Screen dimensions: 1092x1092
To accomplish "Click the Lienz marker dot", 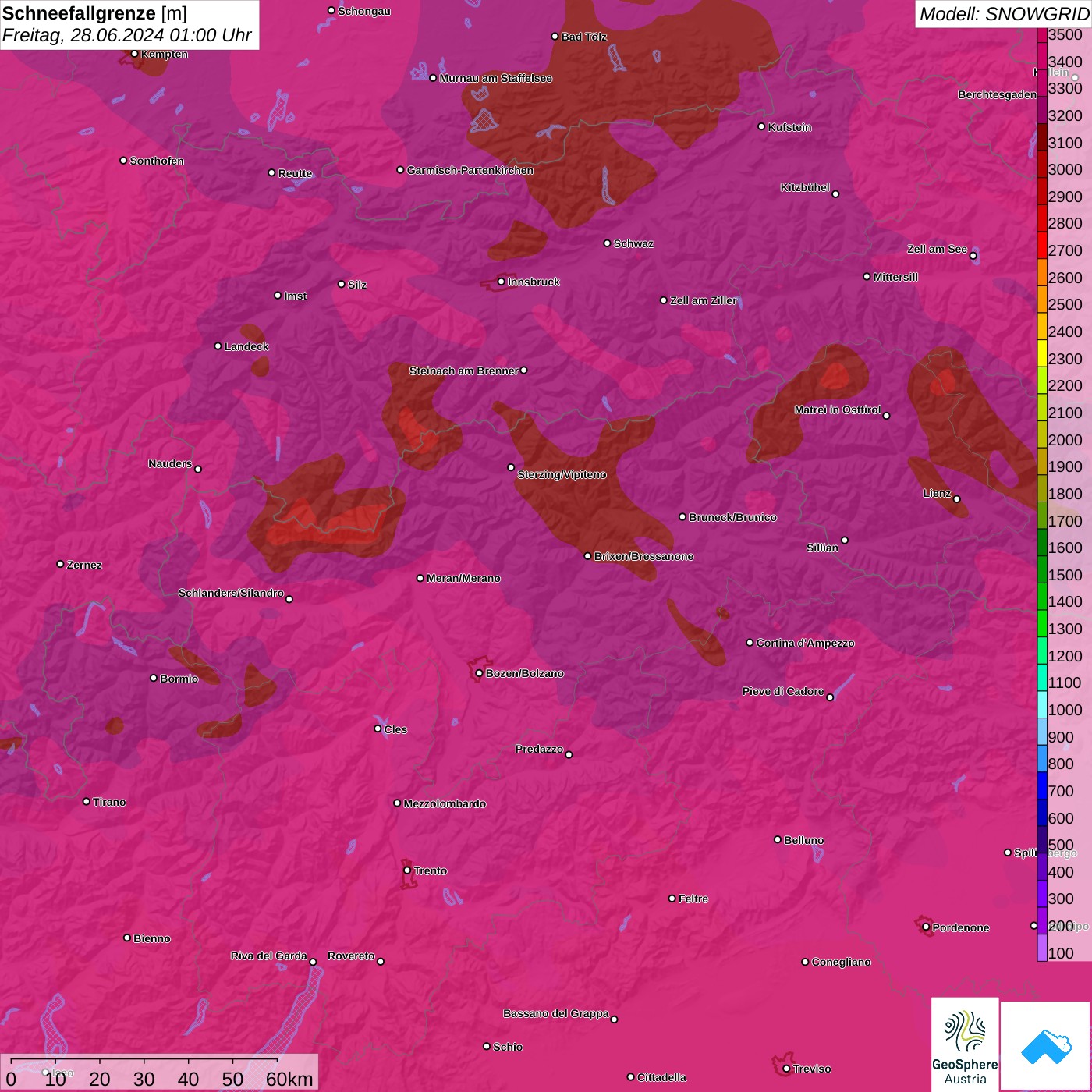I will pos(957,499).
